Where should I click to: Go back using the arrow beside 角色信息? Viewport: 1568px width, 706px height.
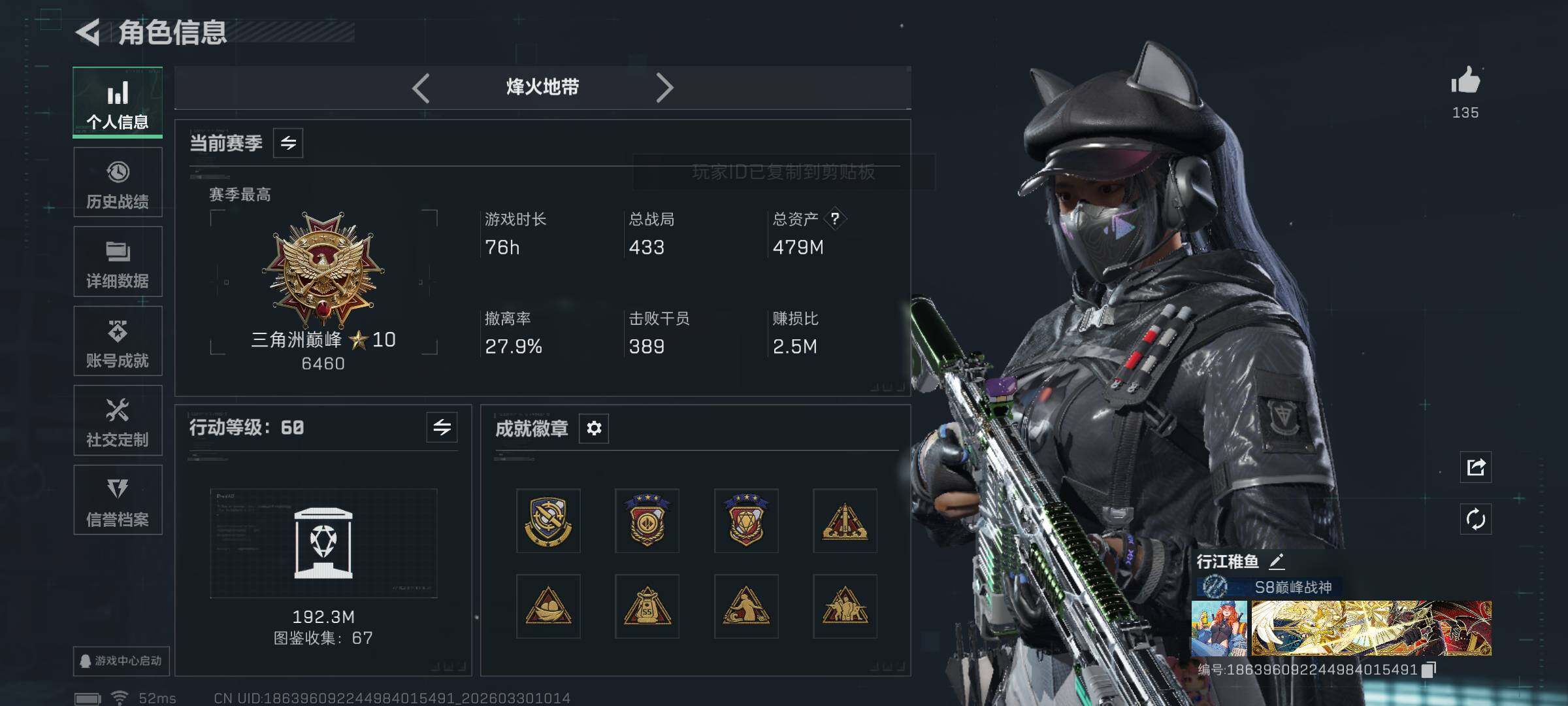pos(88,32)
